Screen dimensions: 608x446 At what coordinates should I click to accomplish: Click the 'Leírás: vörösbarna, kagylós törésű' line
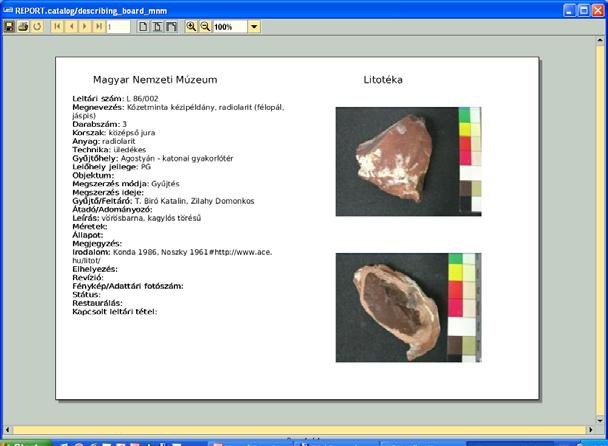pos(136,218)
